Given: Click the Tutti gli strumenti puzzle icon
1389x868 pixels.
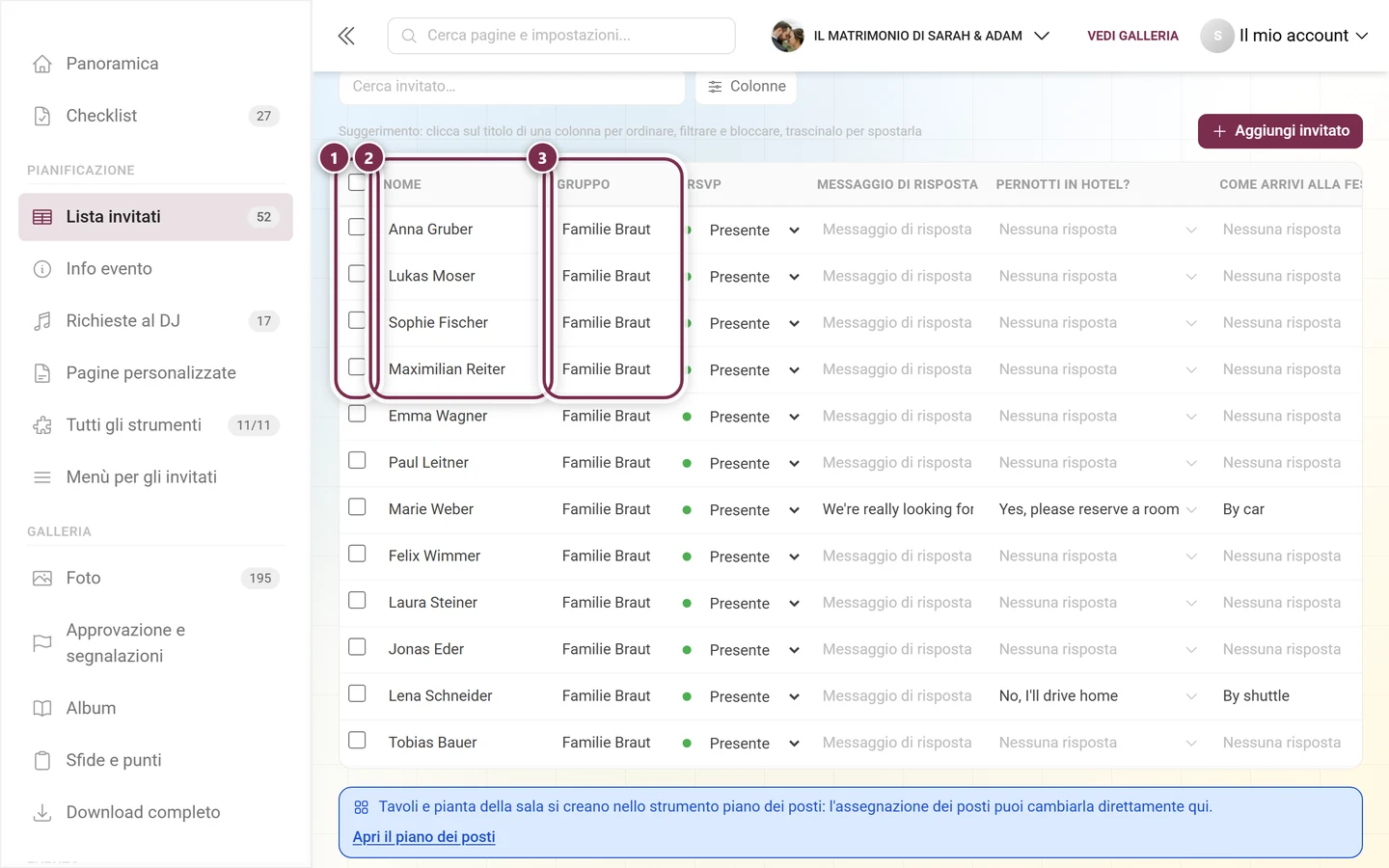Looking at the screenshot, I should point(42,425).
